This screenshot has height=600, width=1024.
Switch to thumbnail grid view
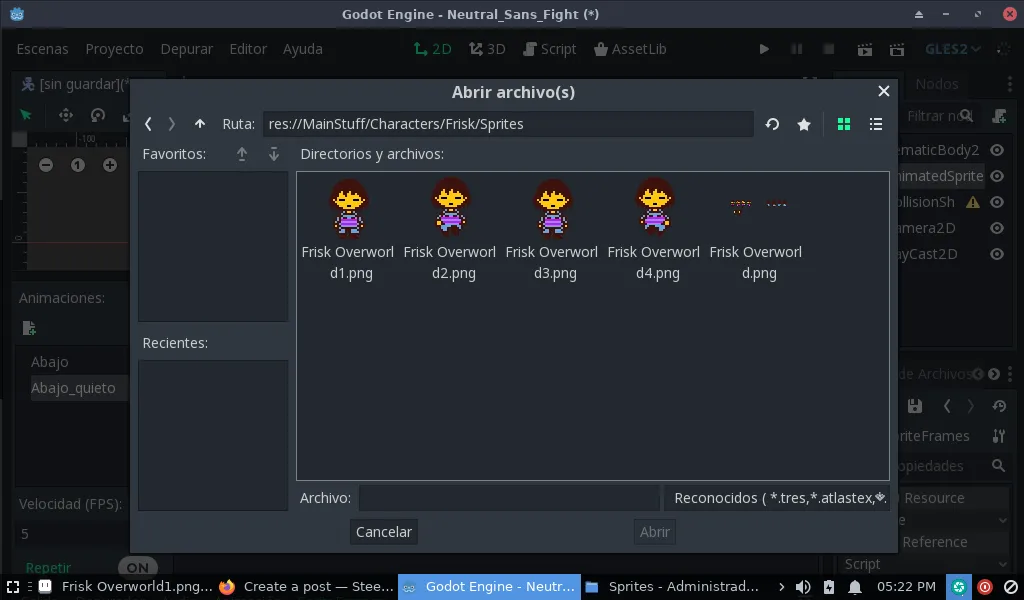click(x=844, y=124)
